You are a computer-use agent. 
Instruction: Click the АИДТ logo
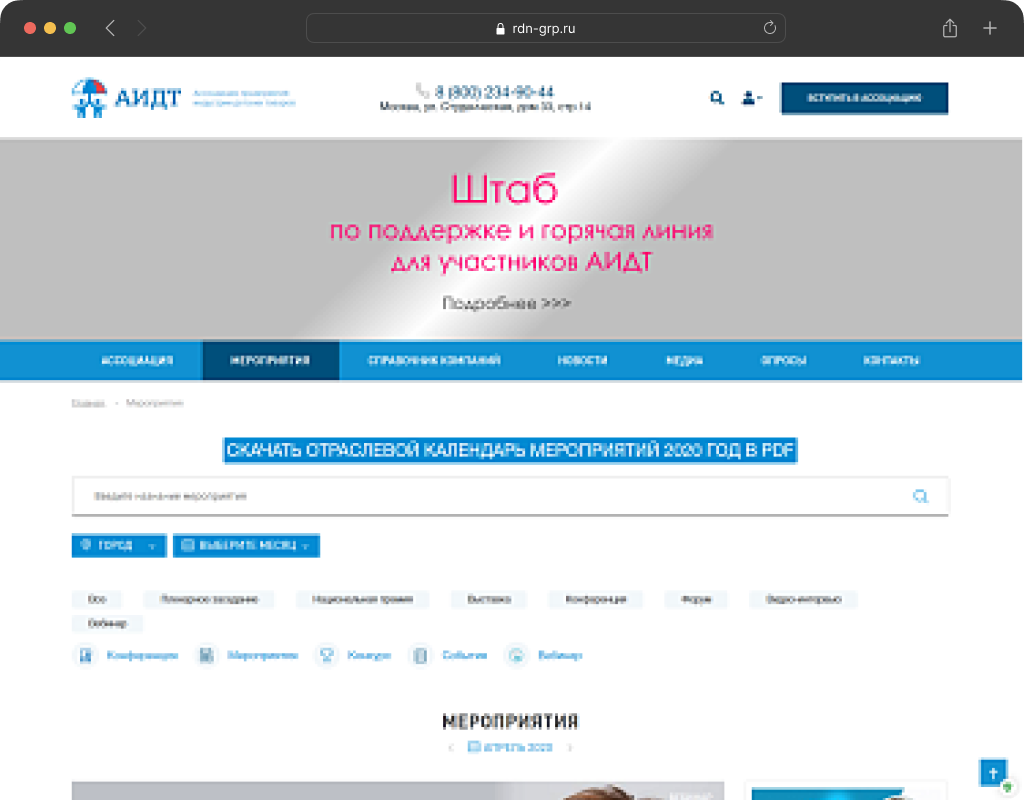(127, 98)
